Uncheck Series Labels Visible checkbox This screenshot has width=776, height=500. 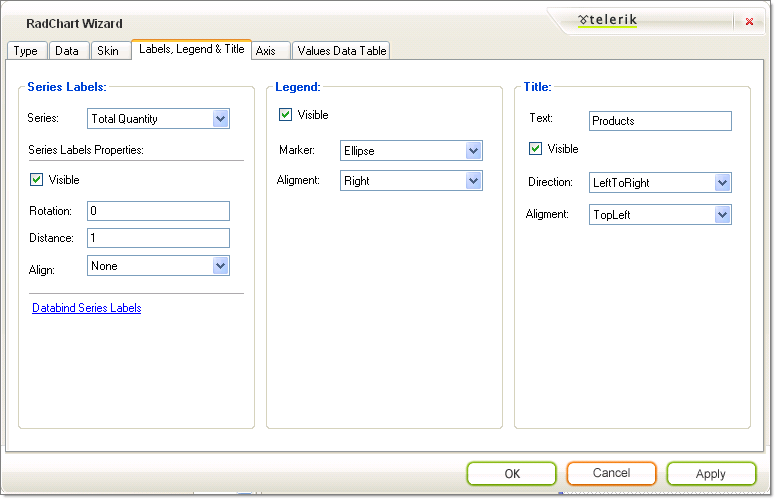click(x=37, y=179)
